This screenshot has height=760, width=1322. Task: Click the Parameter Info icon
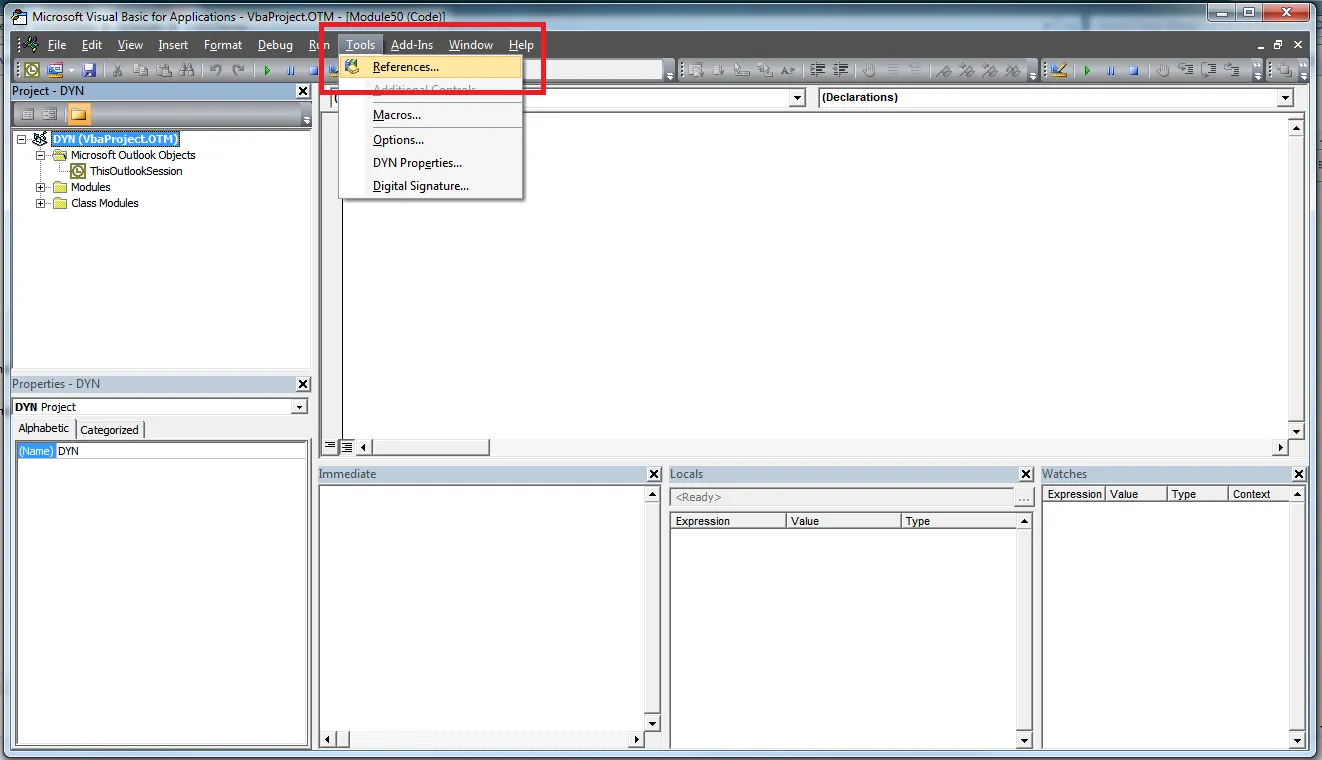pos(765,70)
